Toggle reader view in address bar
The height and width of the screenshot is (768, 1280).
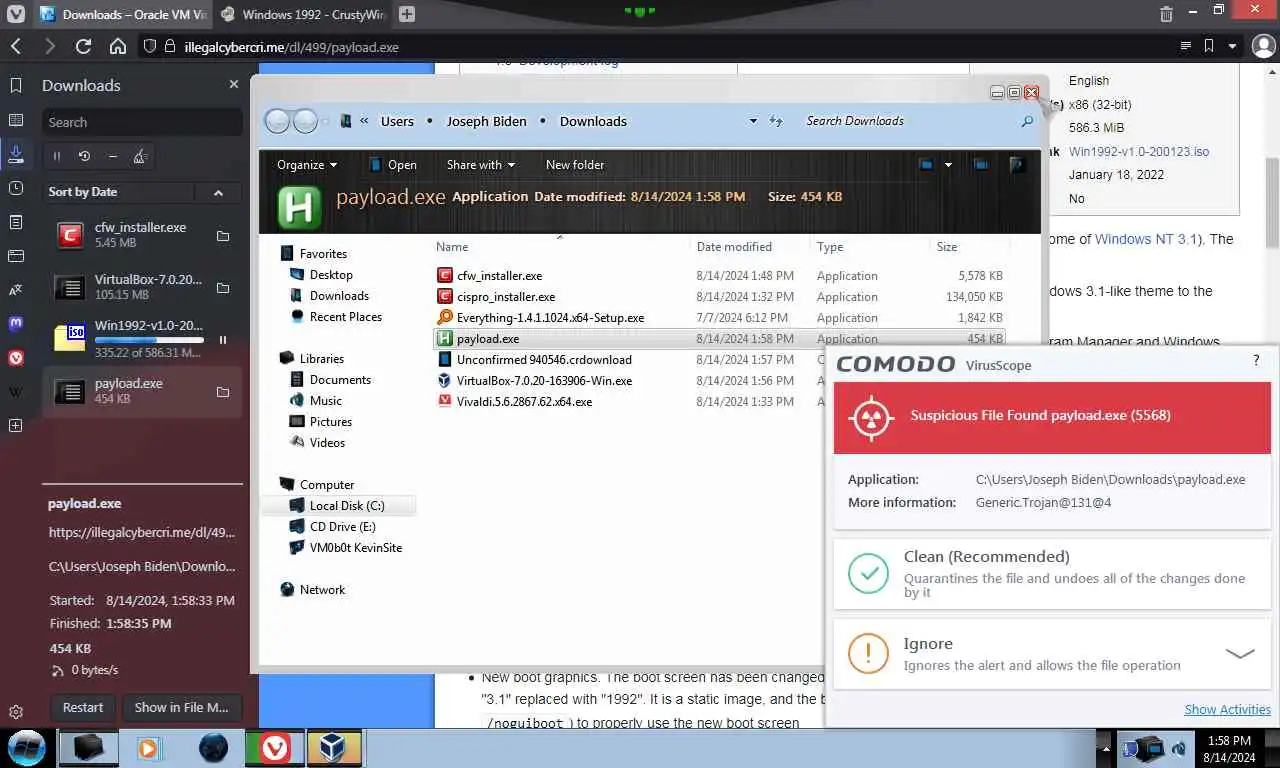coord(1185,46)
